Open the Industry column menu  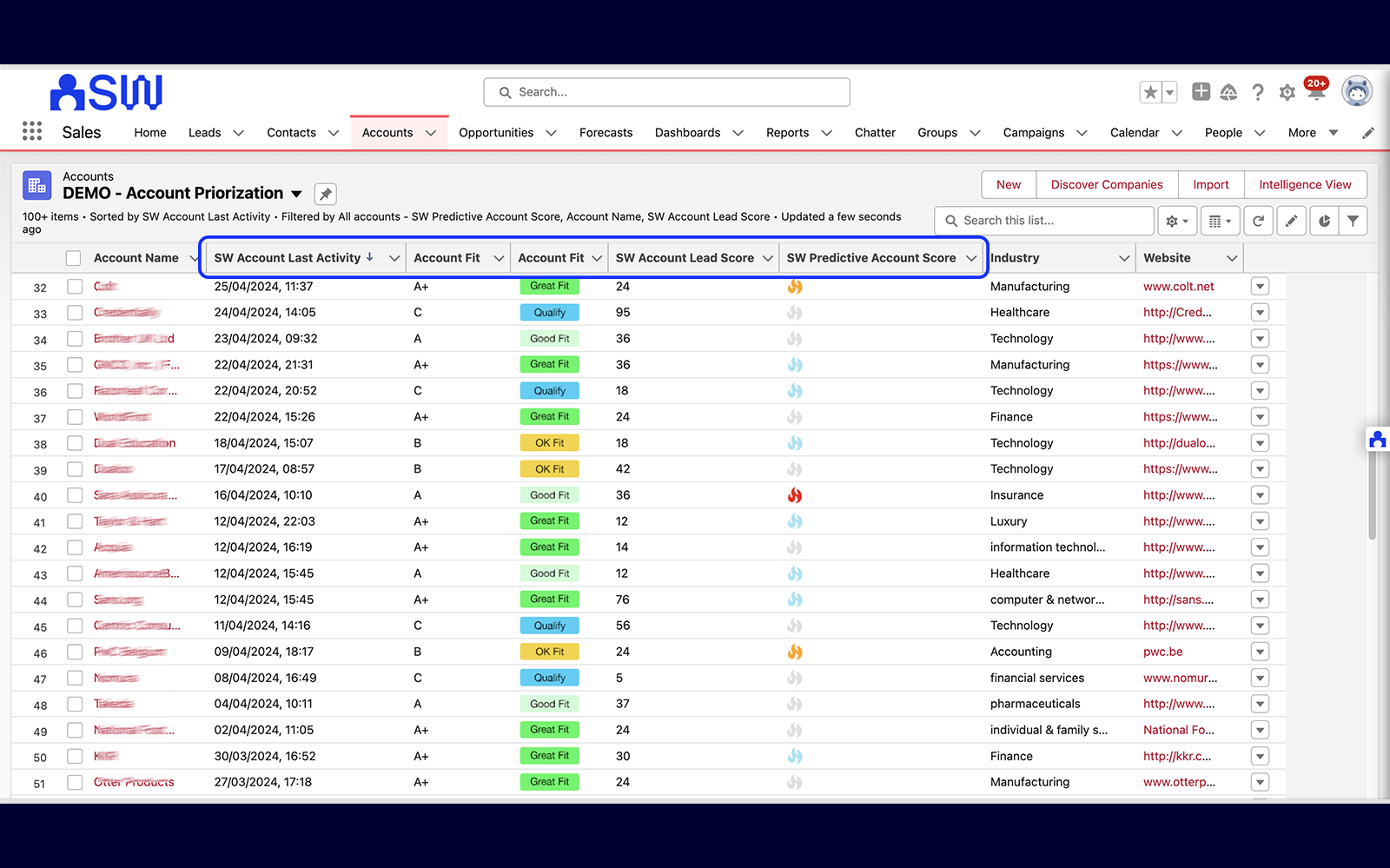pos(1124,258)
